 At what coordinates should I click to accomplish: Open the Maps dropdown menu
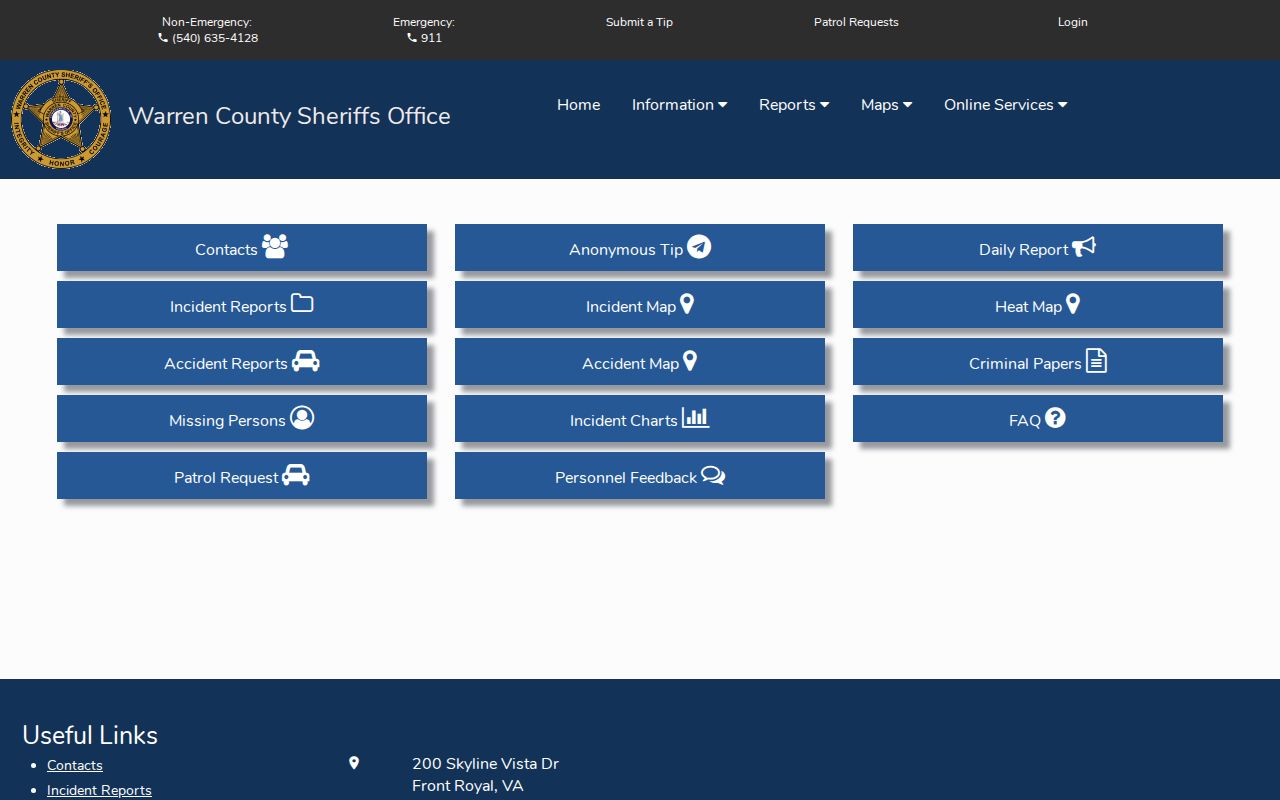(886, 105)
